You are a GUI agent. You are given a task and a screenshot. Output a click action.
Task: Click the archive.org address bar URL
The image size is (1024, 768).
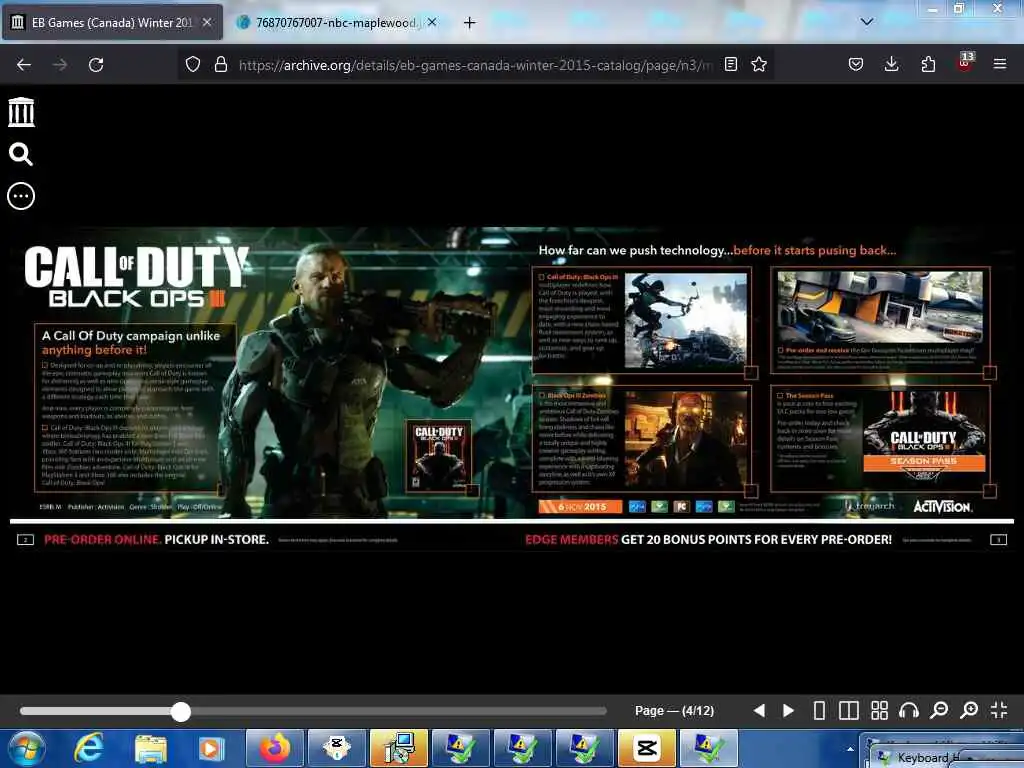click(x=475, y=65)
